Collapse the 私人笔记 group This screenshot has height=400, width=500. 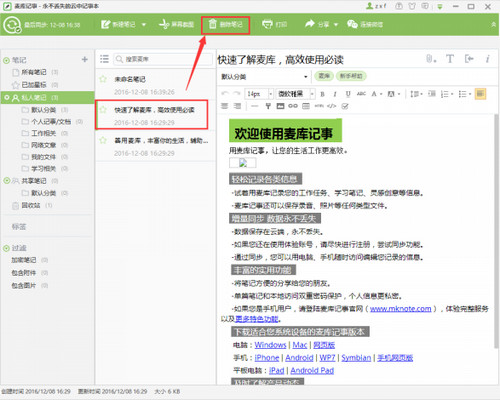[x=6, y=98]
